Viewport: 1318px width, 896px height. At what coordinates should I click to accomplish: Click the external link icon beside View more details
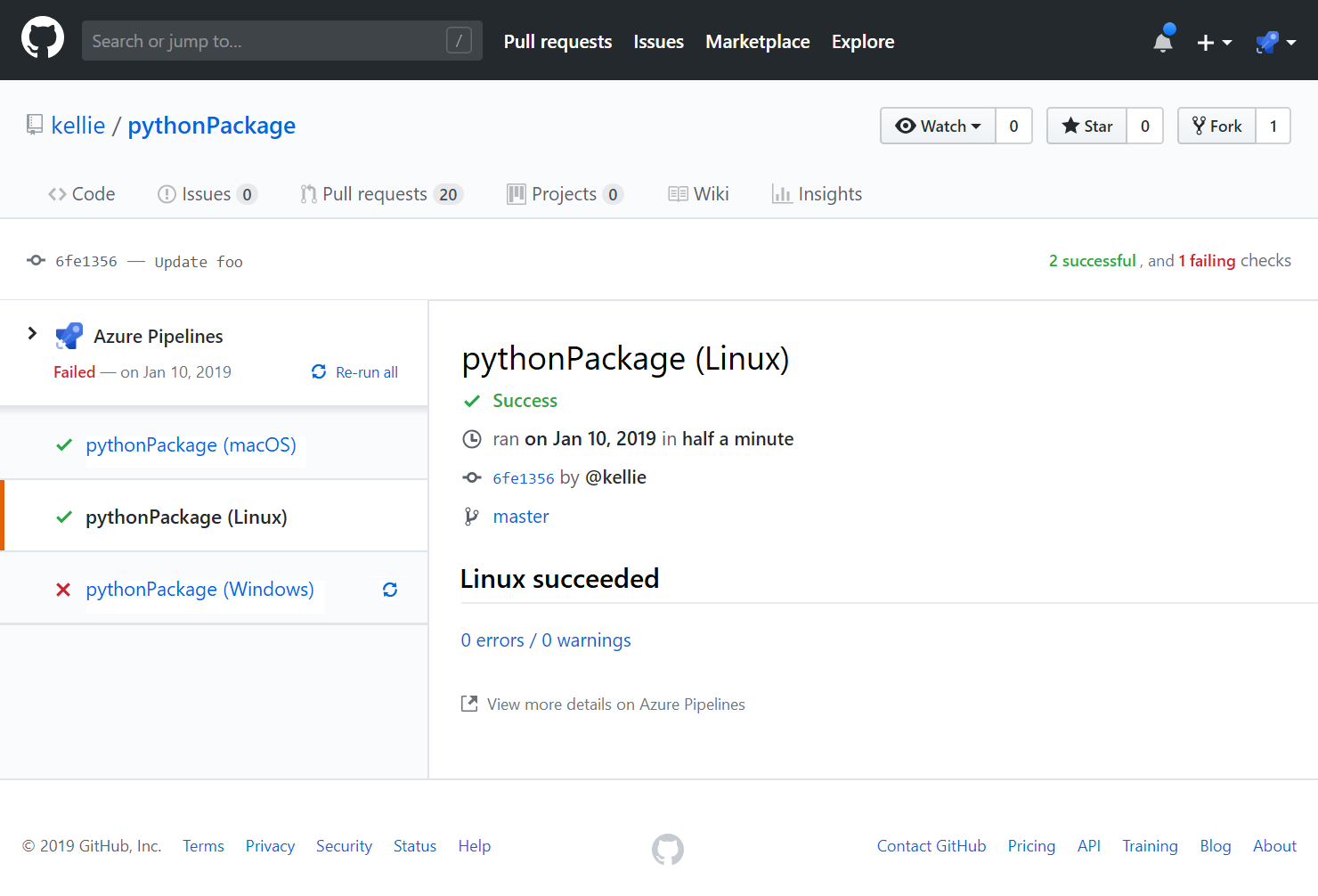pos(469,704)
